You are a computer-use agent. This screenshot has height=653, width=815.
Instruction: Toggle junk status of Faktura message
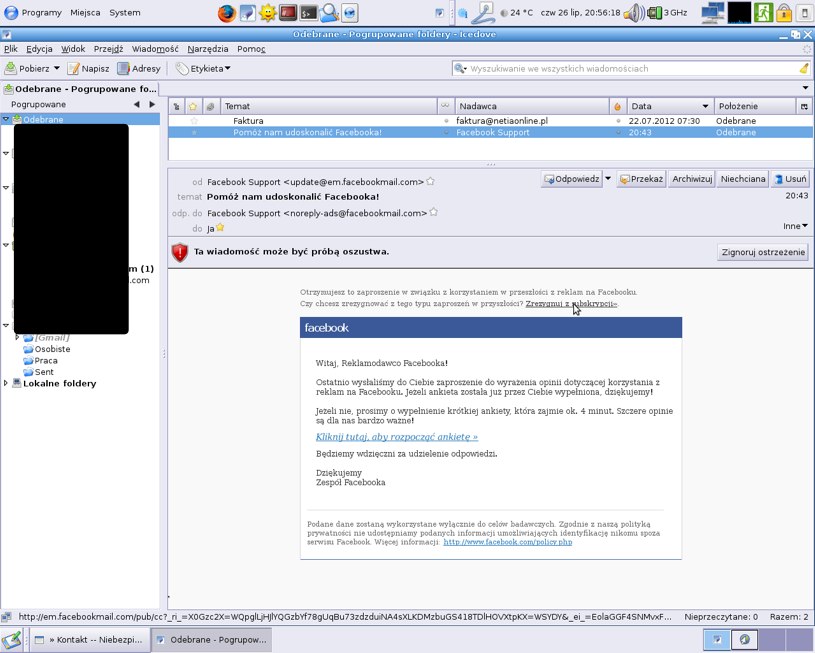coord(618,121)
